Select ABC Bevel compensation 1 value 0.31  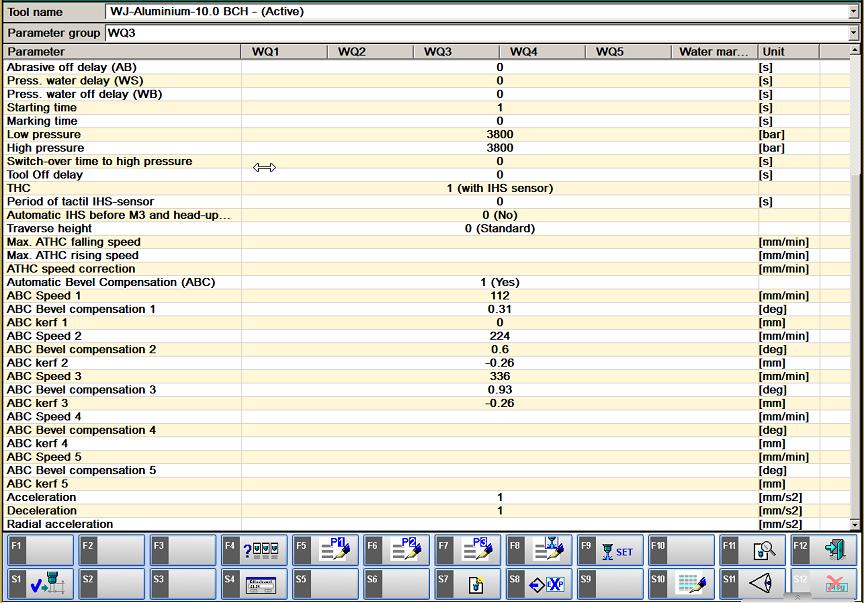click(x=500, y=309)
